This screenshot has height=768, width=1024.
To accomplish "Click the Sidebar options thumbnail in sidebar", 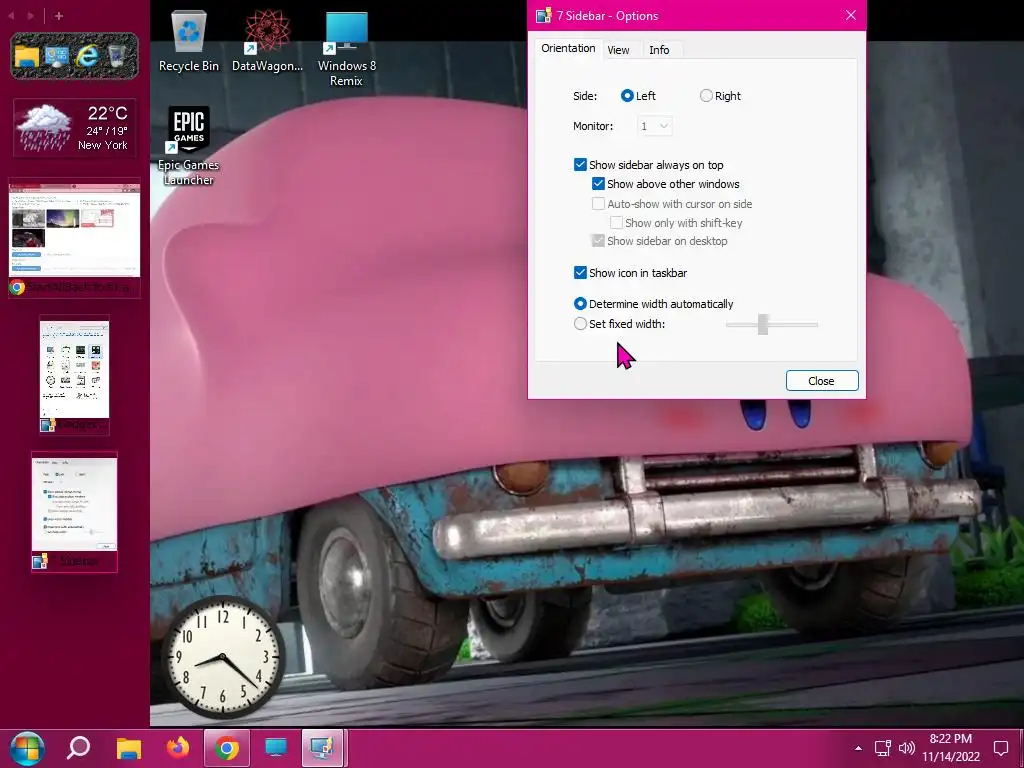I will coord(74,512).
